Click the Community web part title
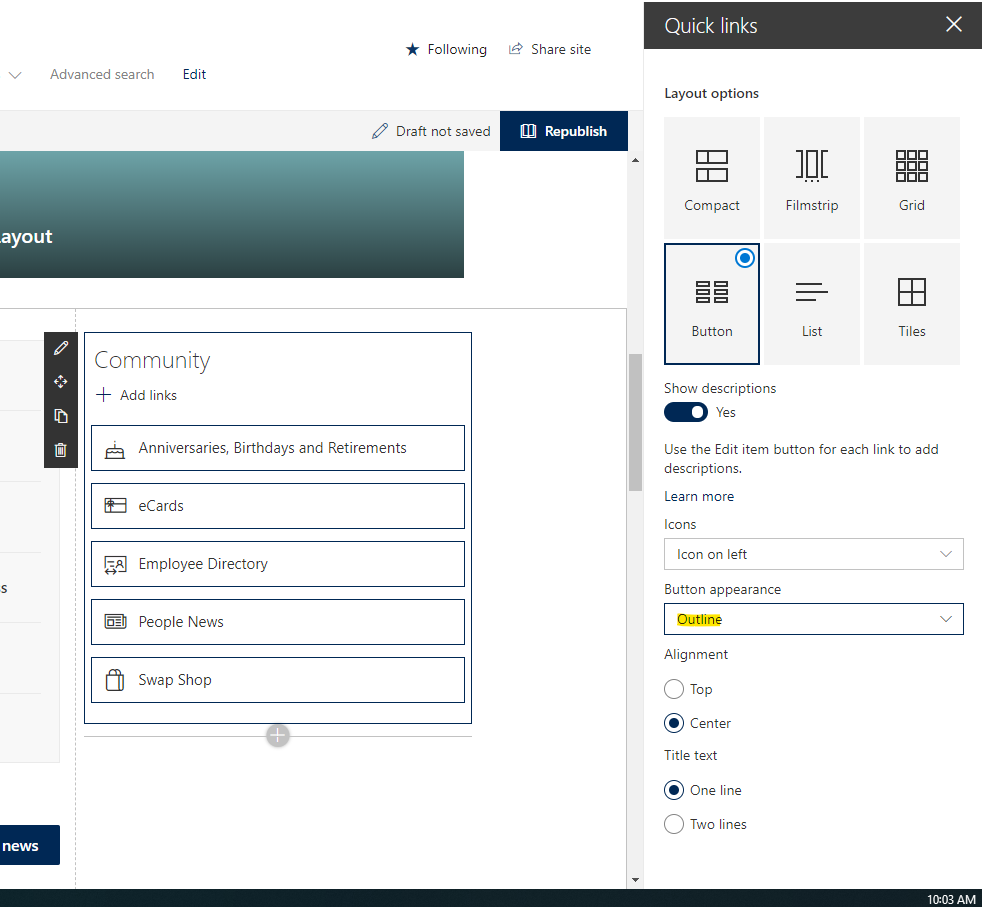Viewport: 982px width, 907px height. point(152,360)
